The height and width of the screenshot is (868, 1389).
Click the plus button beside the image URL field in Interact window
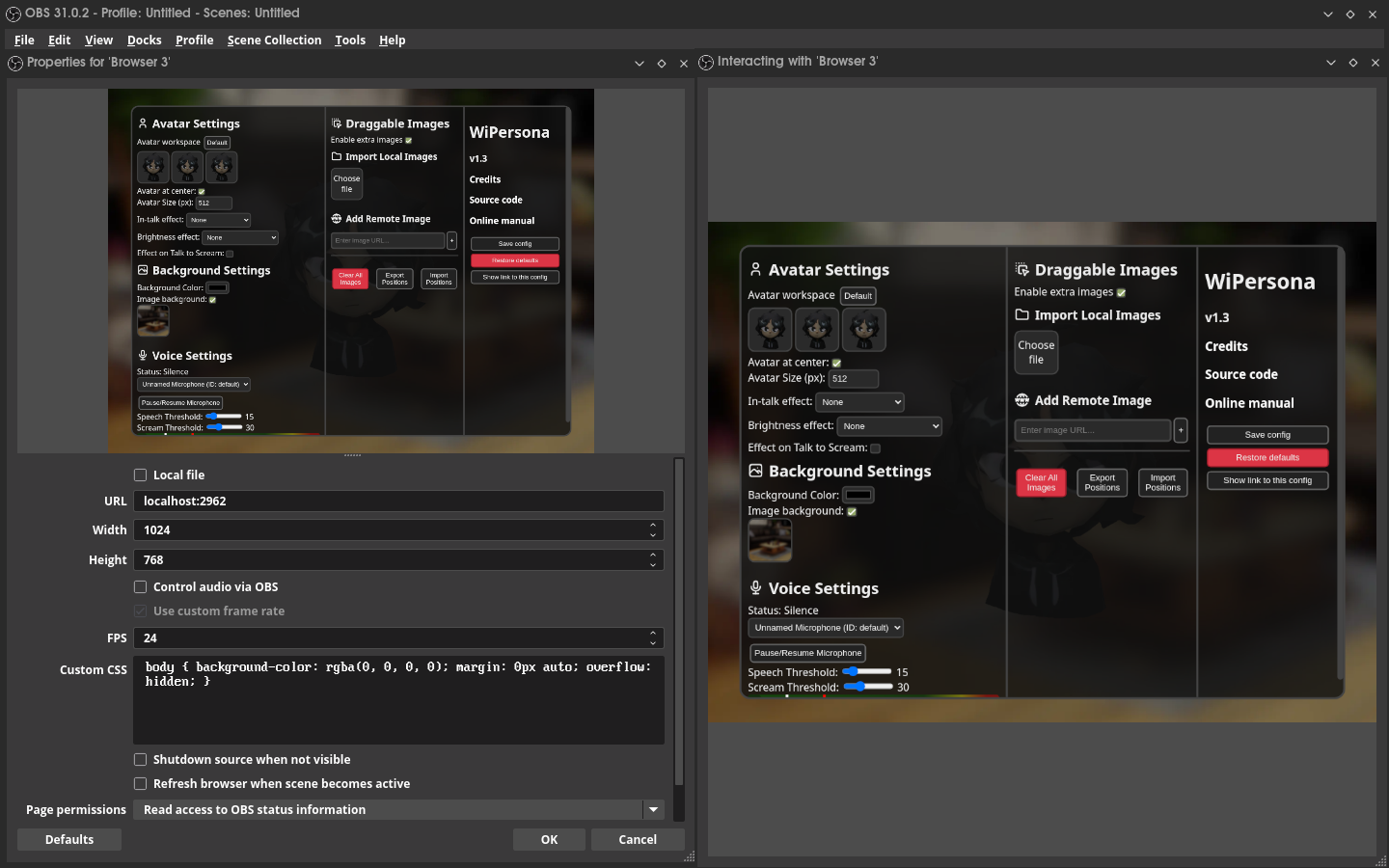(x=1181, y=430)
